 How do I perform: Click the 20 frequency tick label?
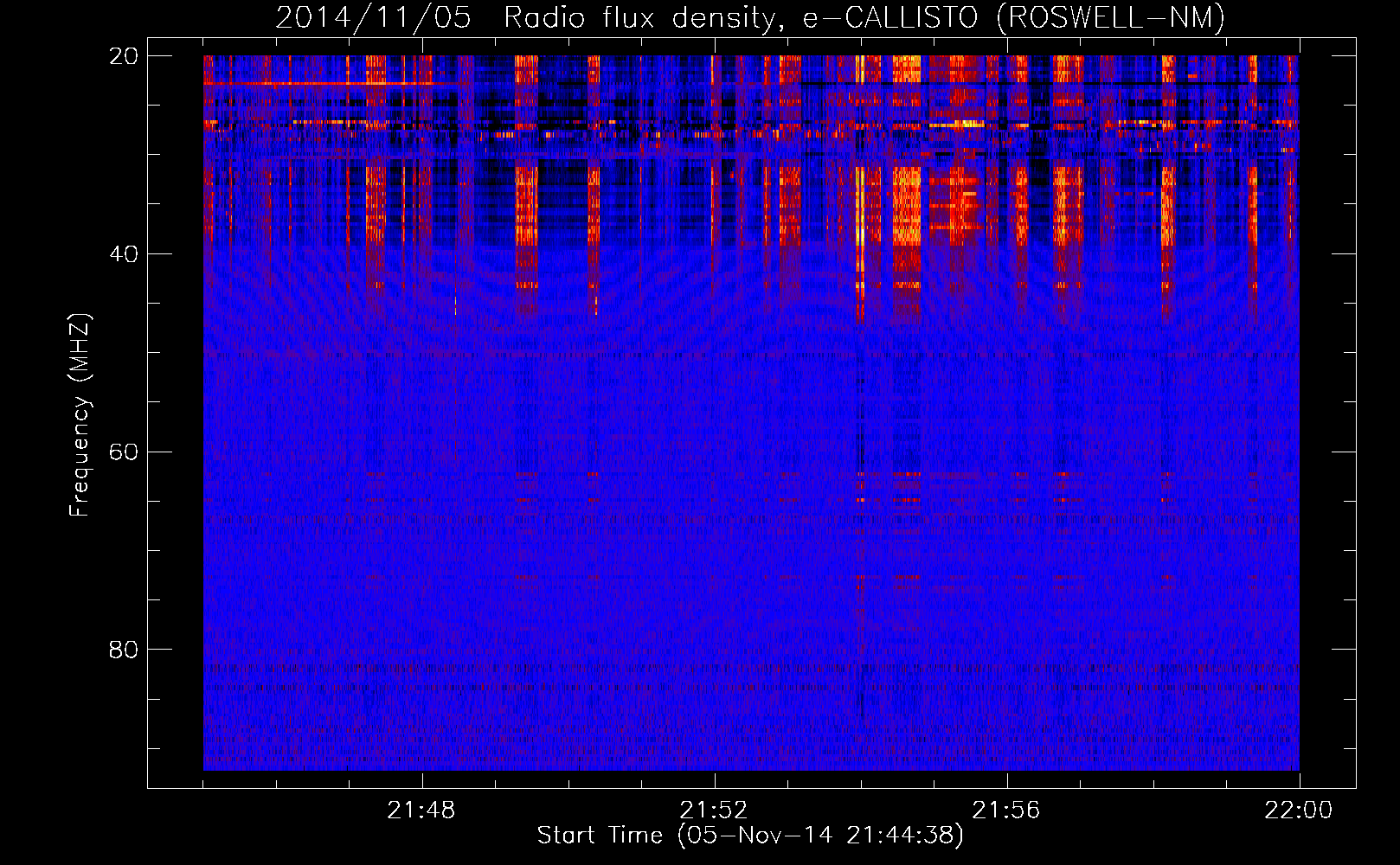(x=124, y=56)
